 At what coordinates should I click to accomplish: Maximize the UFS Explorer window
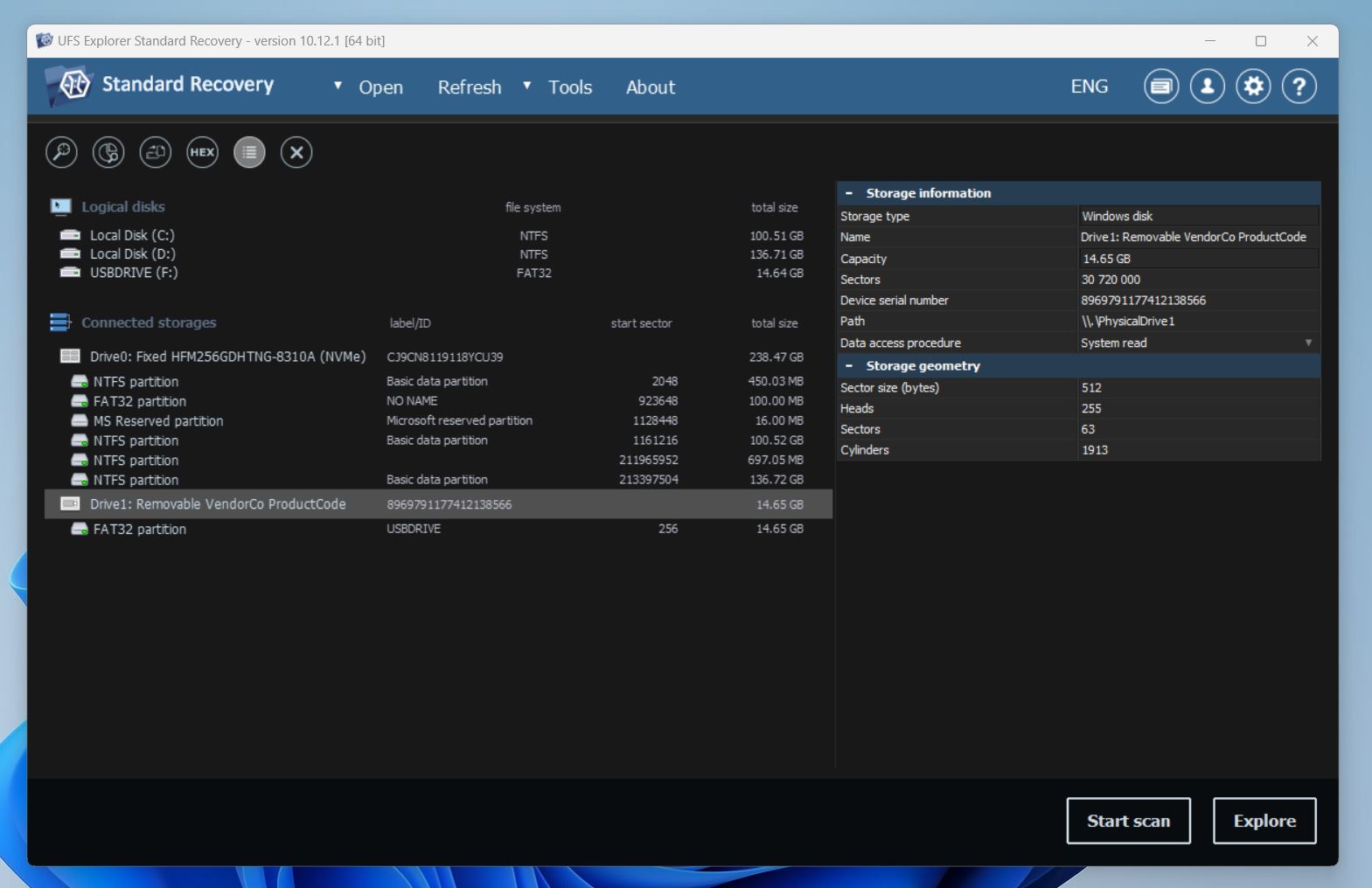1261,41
